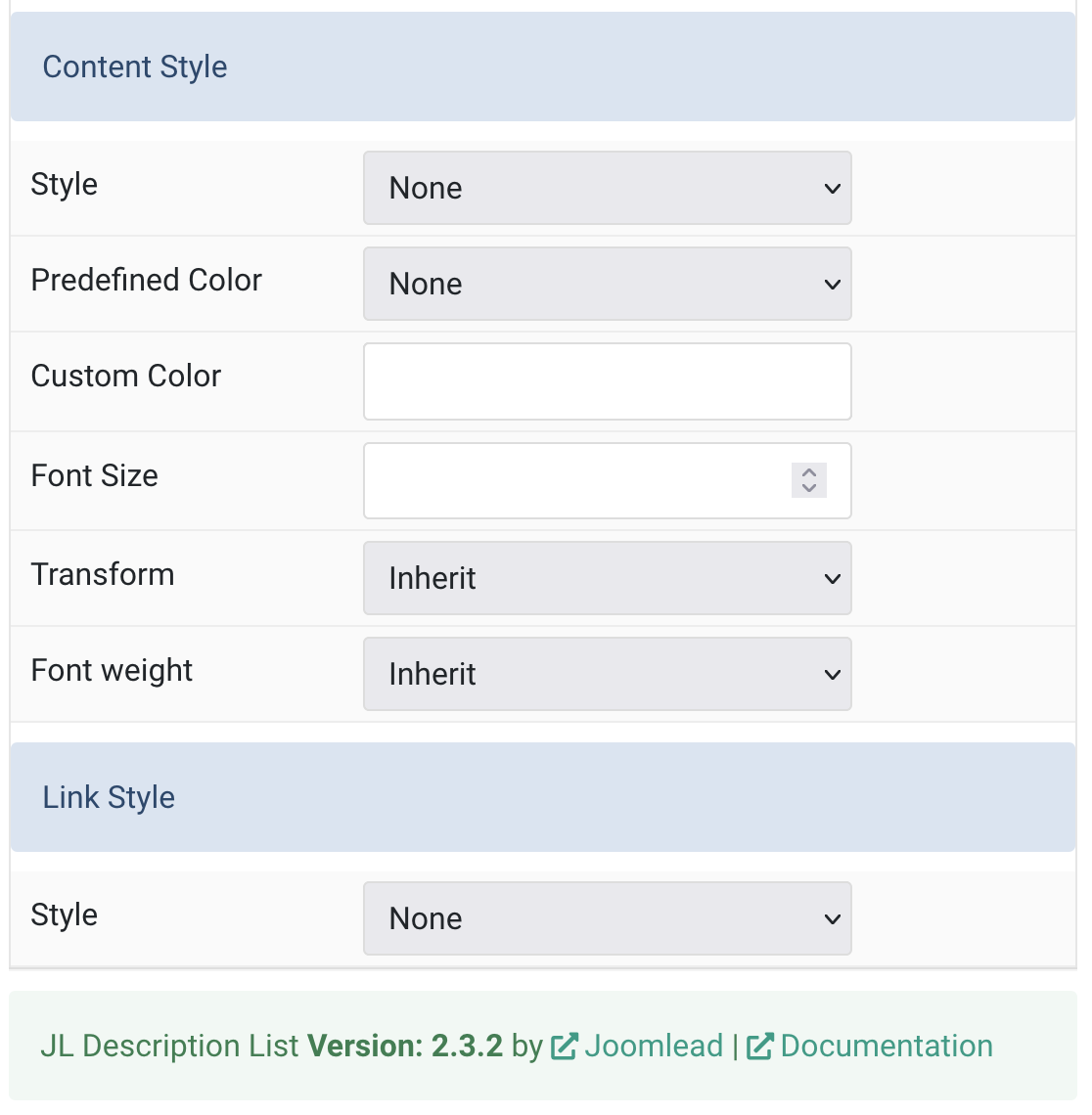Click the Custom Color input field

[x=607, y=381]
